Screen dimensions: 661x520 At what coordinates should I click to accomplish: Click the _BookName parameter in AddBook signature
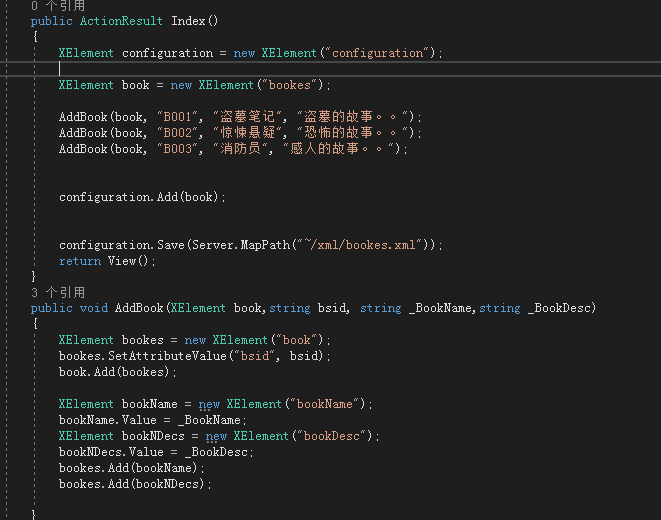(441, 308)
